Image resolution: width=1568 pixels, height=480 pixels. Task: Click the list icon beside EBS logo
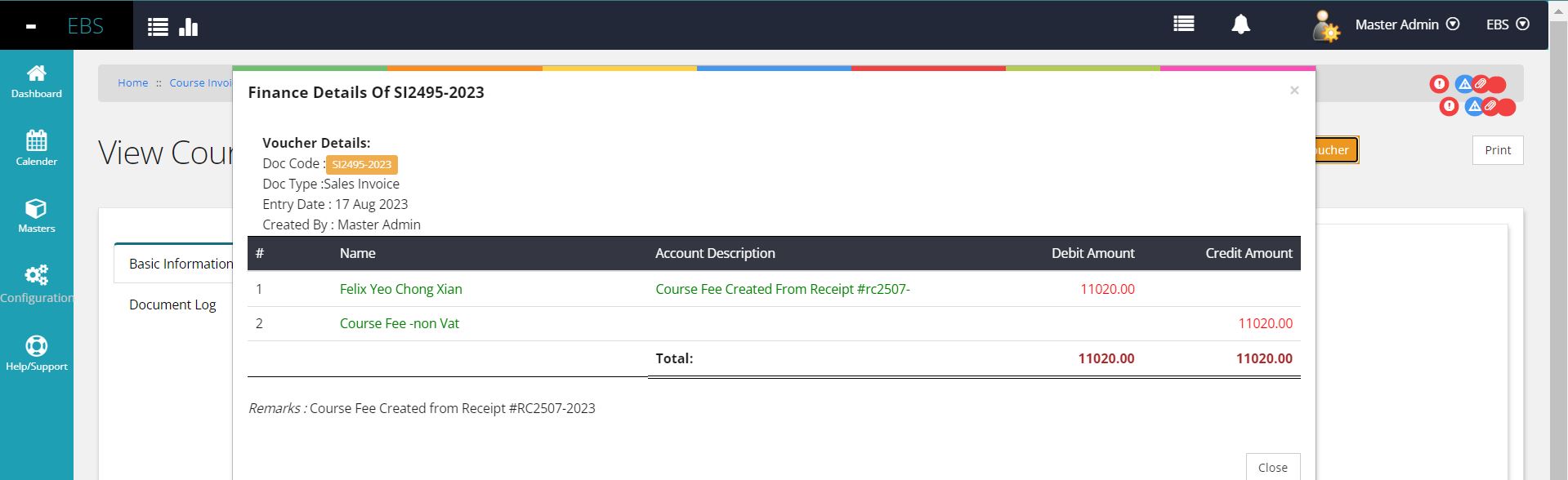tap(158, 27)
